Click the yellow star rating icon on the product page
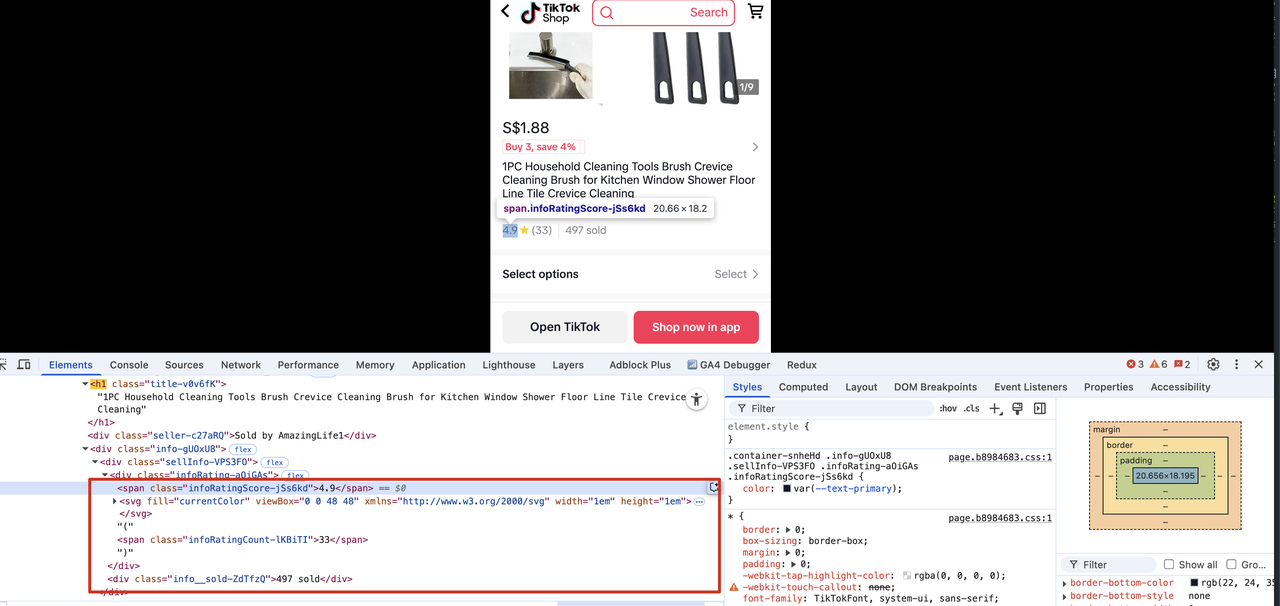 (x=524, y=230)
